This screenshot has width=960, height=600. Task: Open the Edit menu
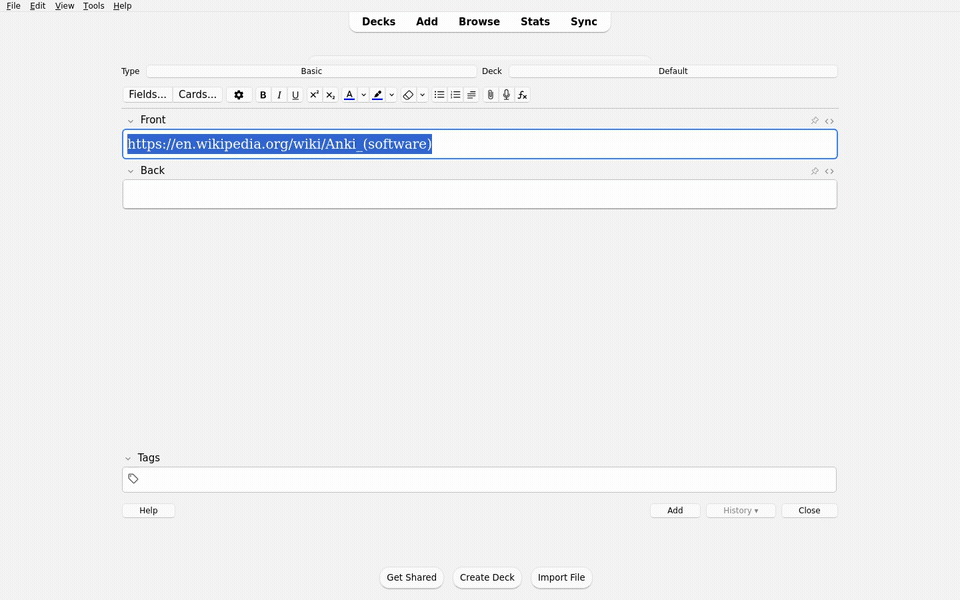37,6
